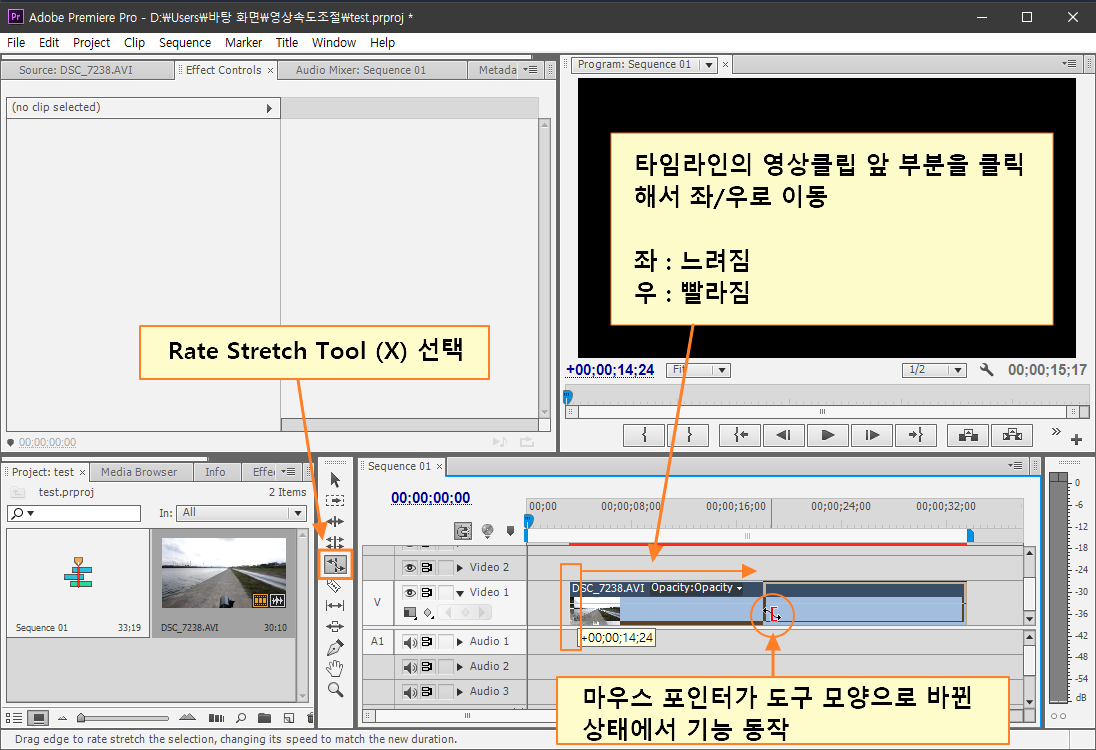Open the Sequence menu
This screenshot has width=1096, height=750.
(185, 43)
